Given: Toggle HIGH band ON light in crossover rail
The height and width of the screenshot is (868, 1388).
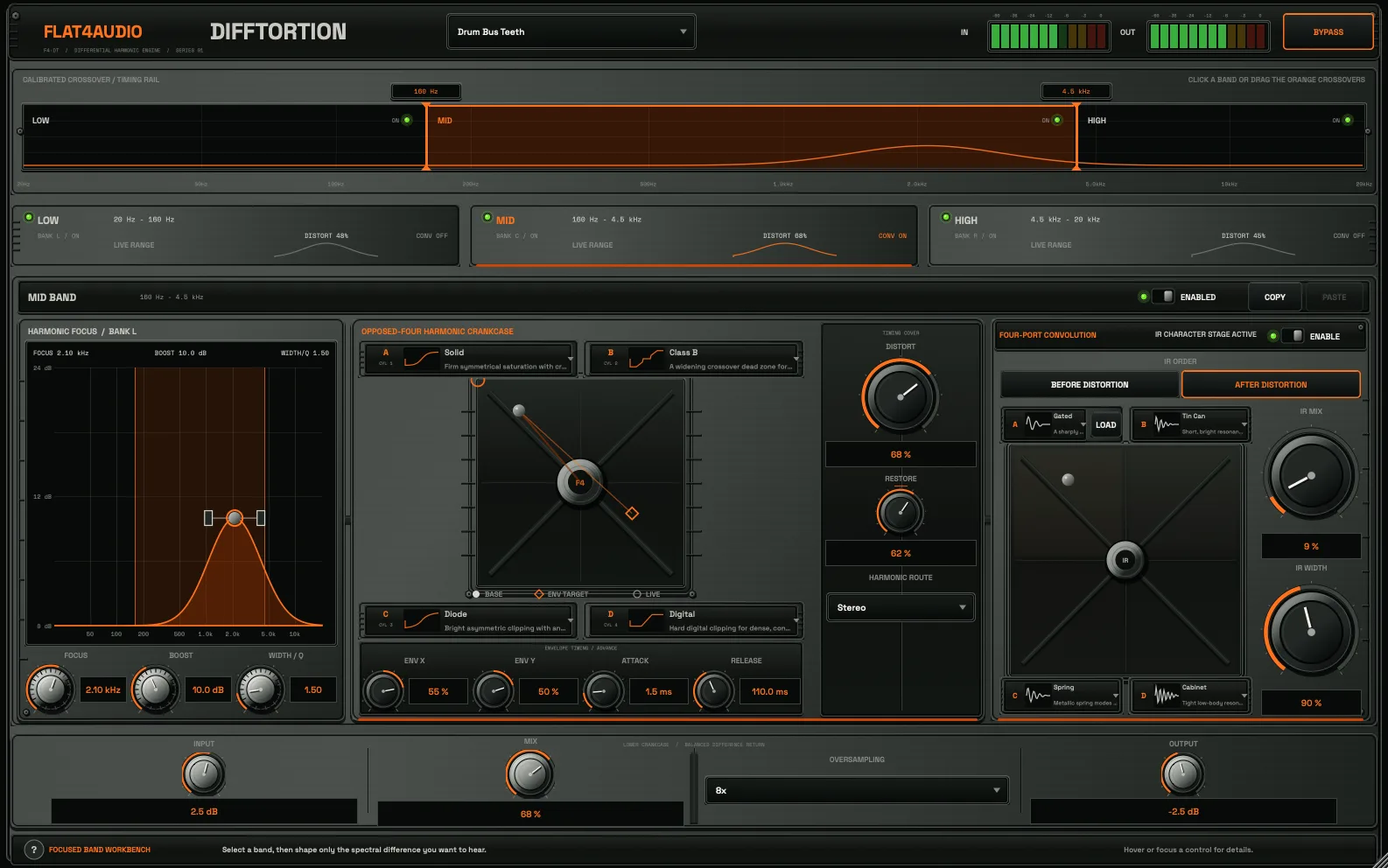Looking at the screenshot, I should [x=1348, y=120].
